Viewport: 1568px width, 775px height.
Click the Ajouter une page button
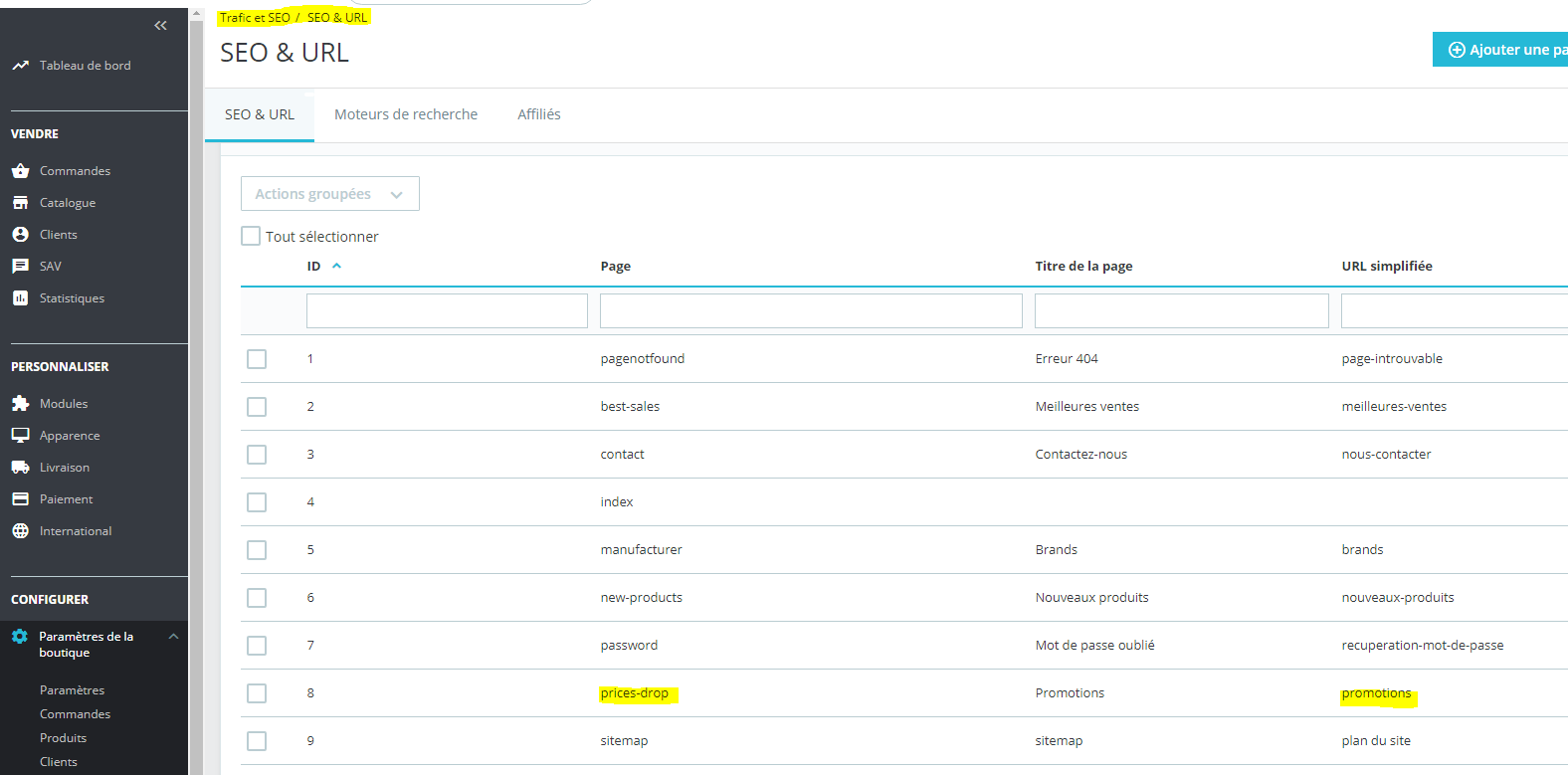(x=1501, y=50)
